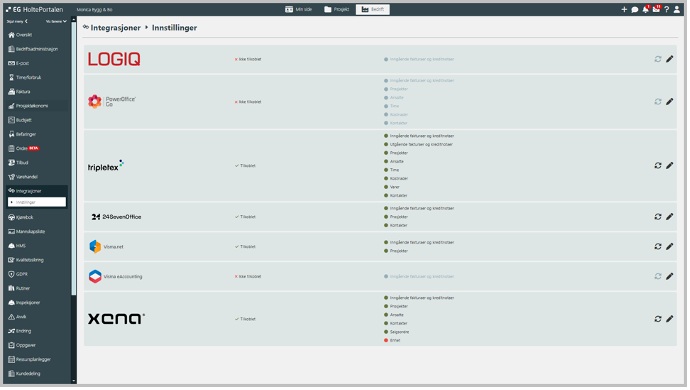Select the Innstillinger submenu item
Screen dimensions: 690x390
pos(37,203)
